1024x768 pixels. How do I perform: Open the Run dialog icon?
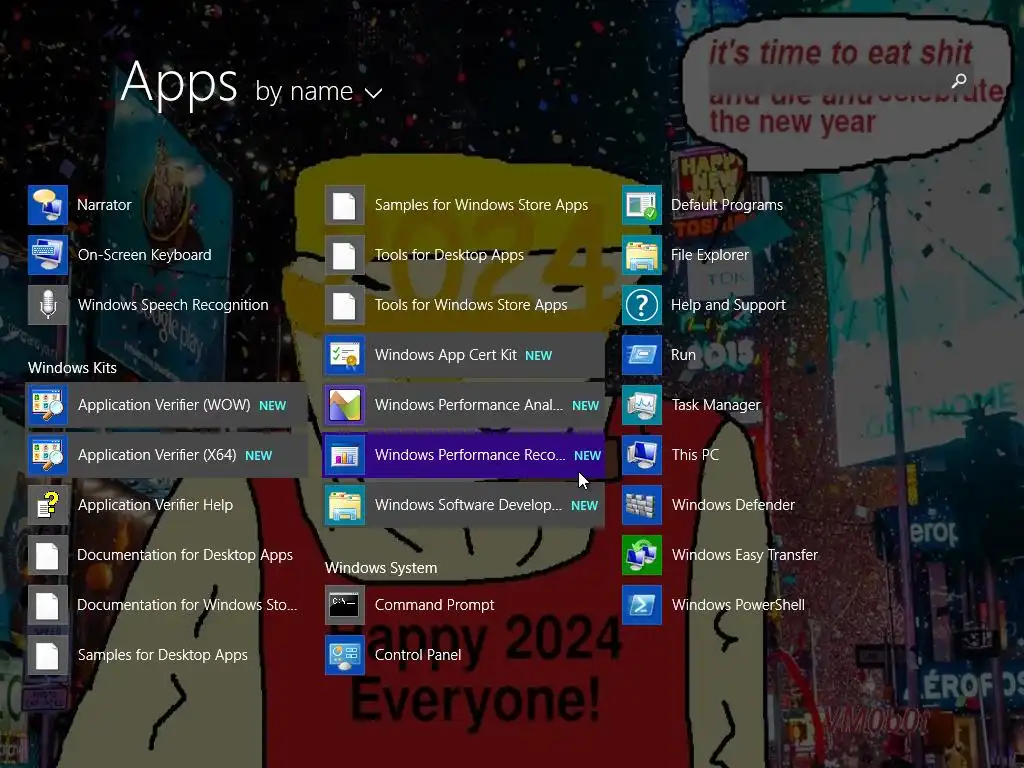point(641,355)
